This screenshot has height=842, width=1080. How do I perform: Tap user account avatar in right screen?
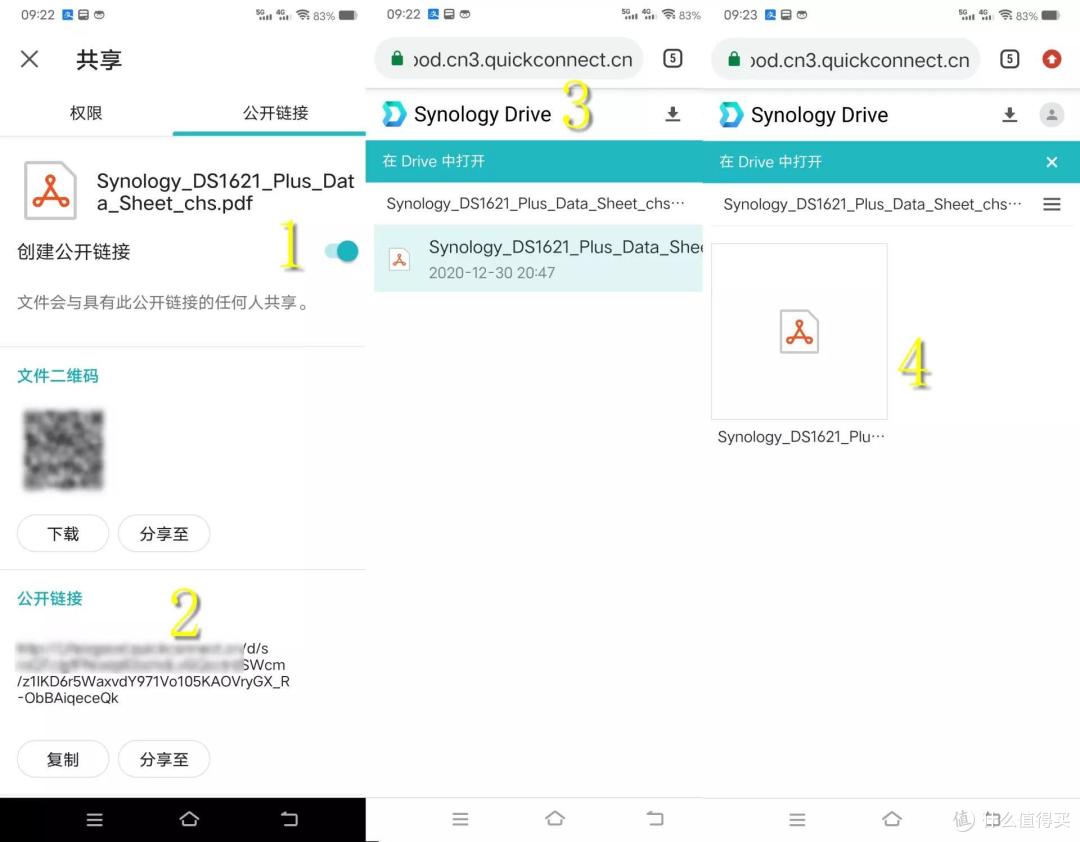pos(1052,115)
